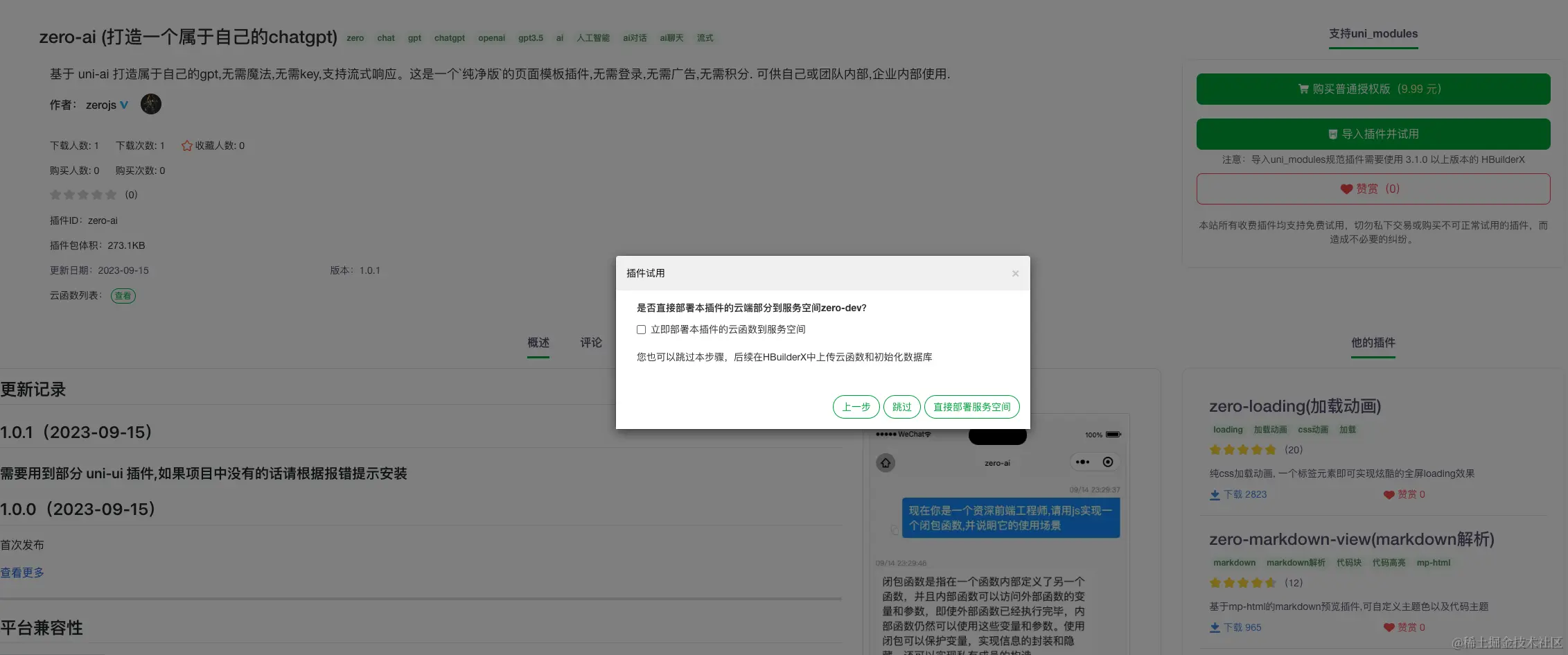Click version heading 1.0.1 (2023-09-15)
Image resolution: width=1568 pixels, height=655 pixels.
click(x=76, y=433)
